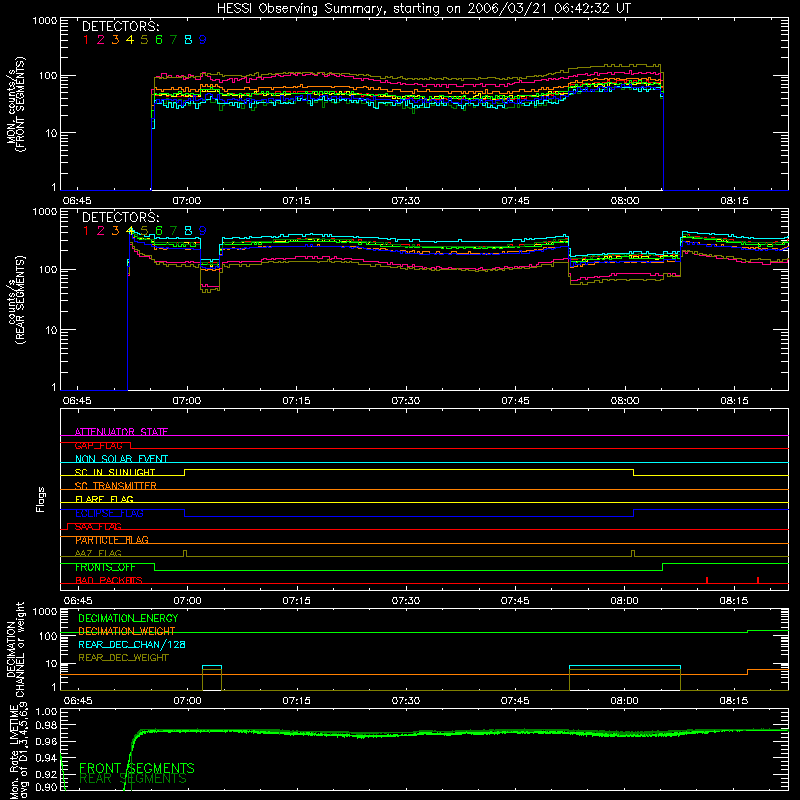The width and height of the screenshot is (800, 800).
Task: Select detector 9 in the front segments legend
Action: pyautogui.click(x=203, y=40)
